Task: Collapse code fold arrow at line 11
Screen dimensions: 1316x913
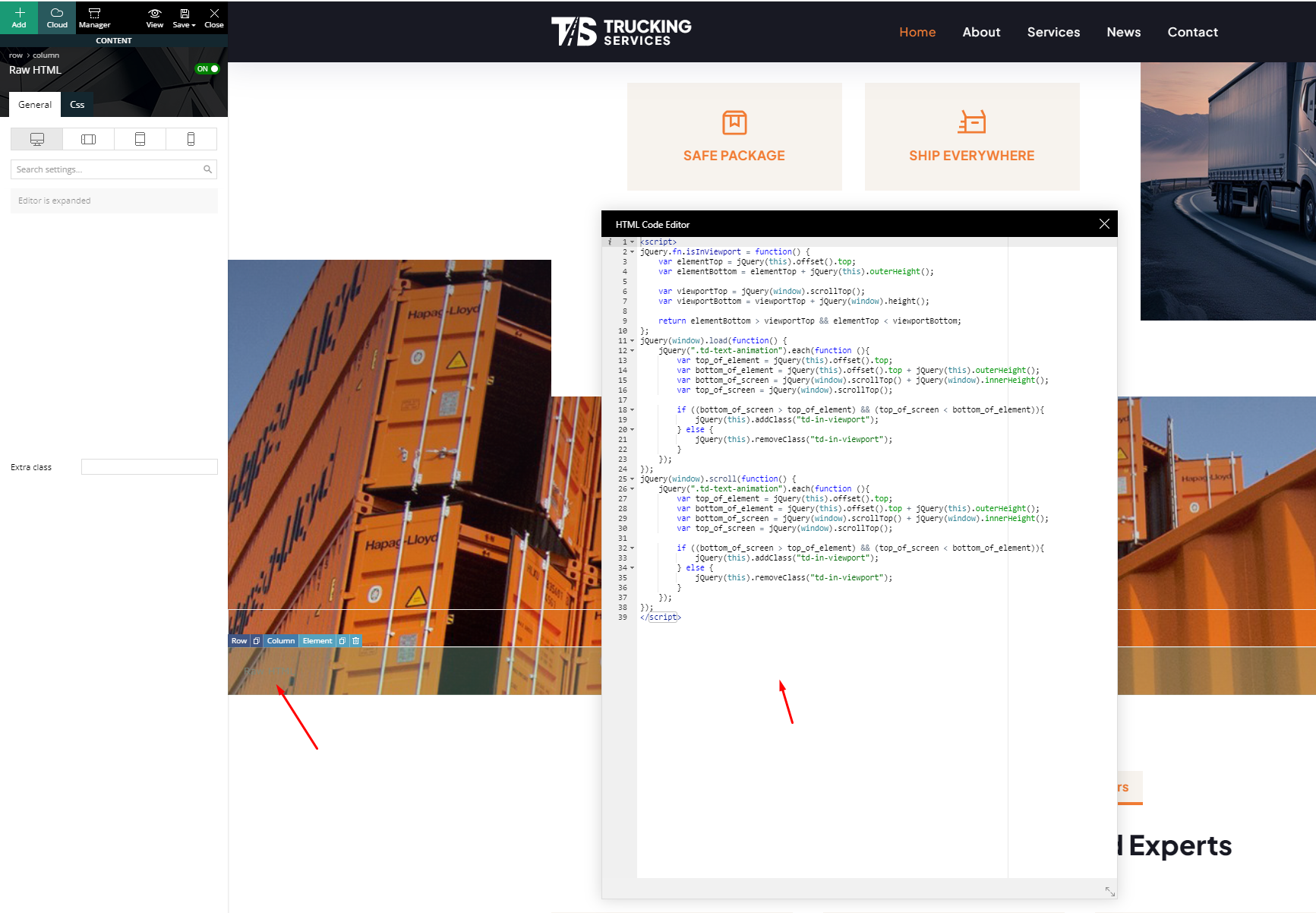Action: click(632, 341)
